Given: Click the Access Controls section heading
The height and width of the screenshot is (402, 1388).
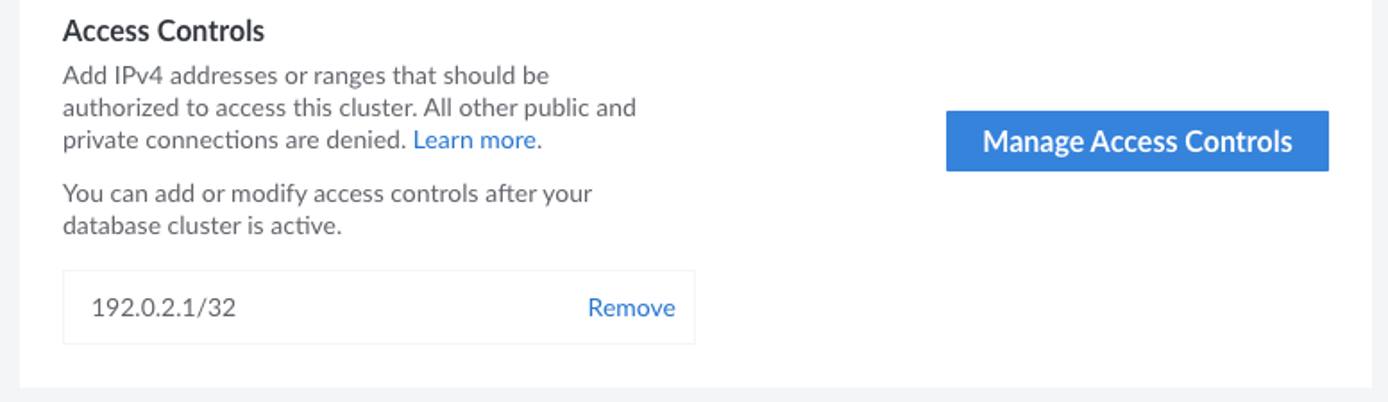Looking at the screenshot, I should point(164,31).
